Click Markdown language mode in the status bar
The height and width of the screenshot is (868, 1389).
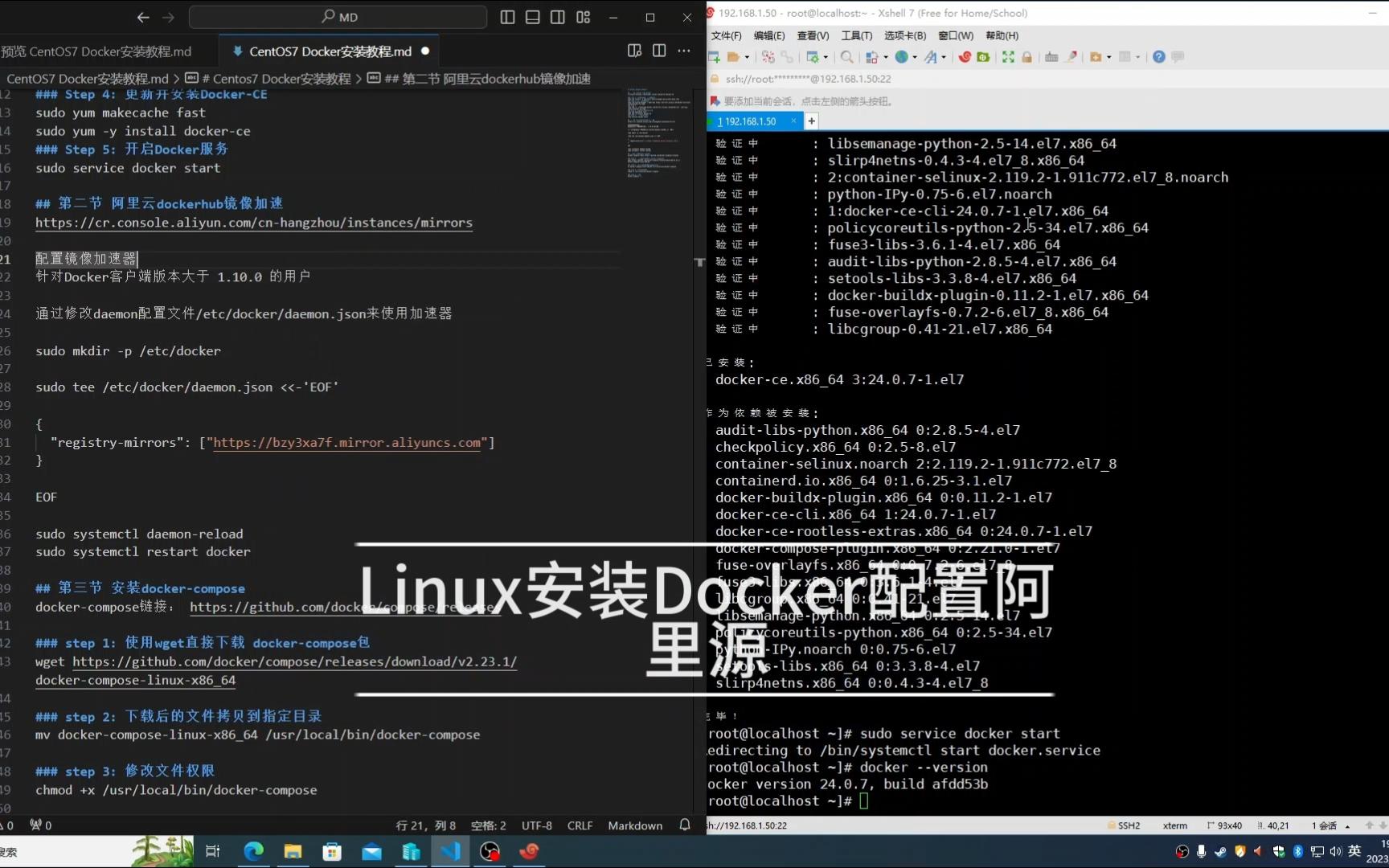(635, 825)
